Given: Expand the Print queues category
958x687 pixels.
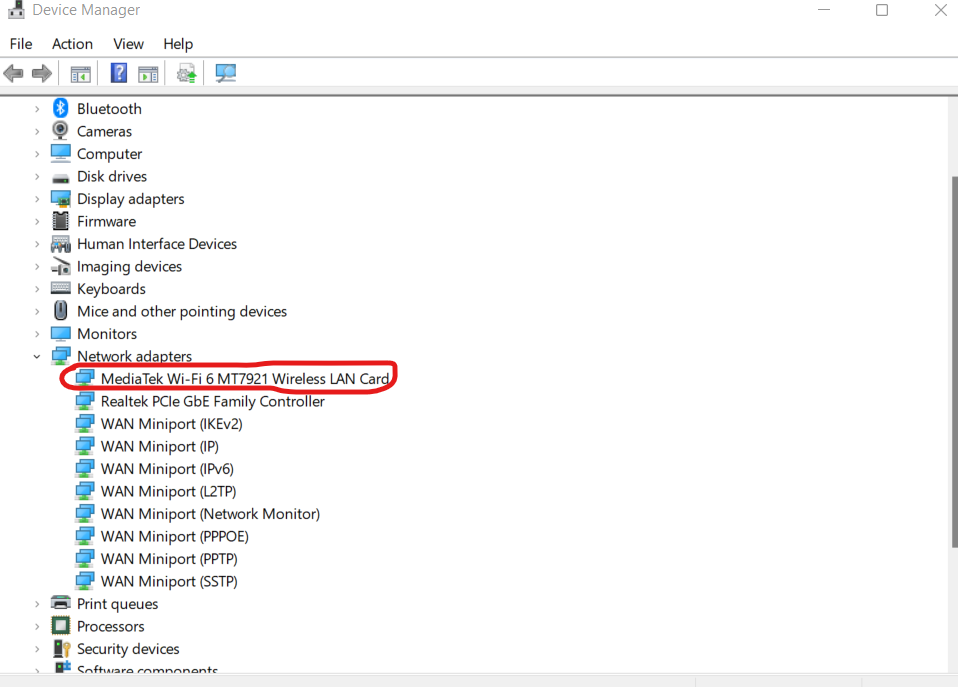Looking at the screenshot, I should [37, 604].
